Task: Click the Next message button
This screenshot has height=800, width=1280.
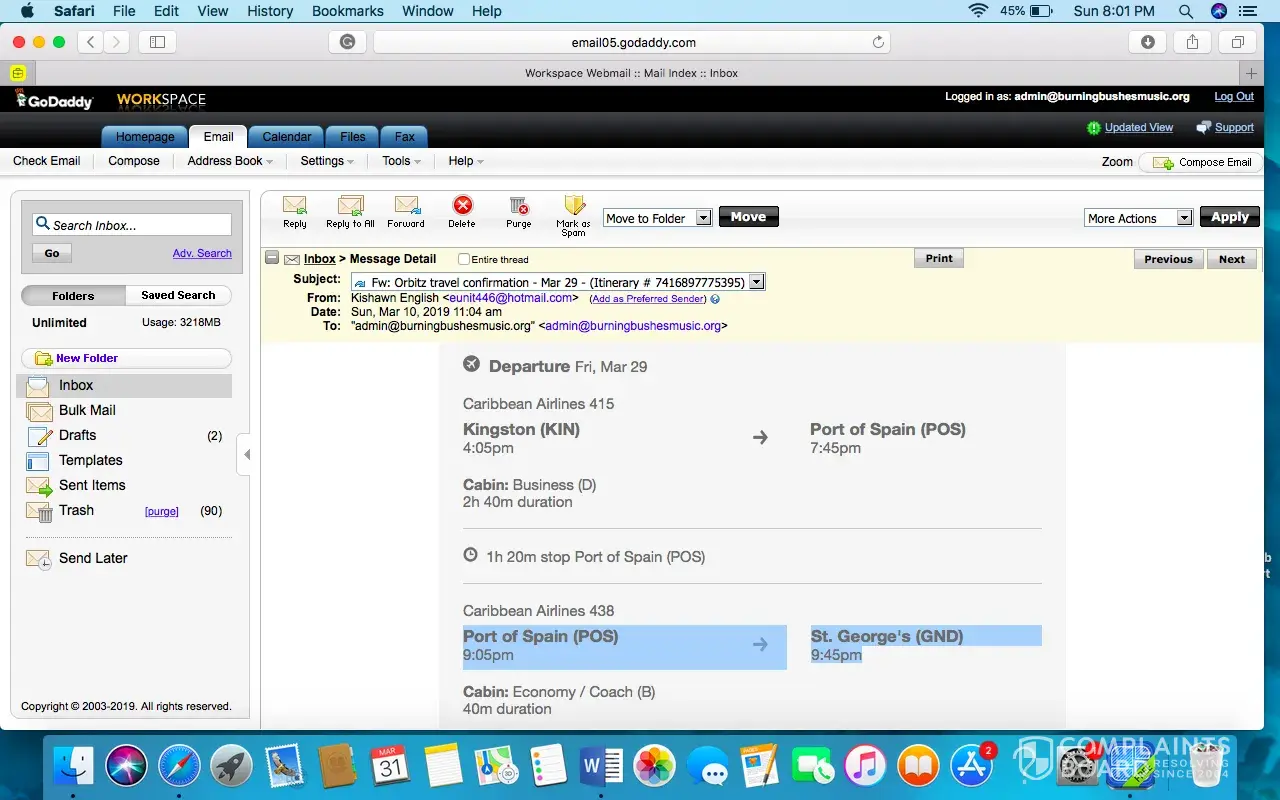Action: coord(1231,259)
